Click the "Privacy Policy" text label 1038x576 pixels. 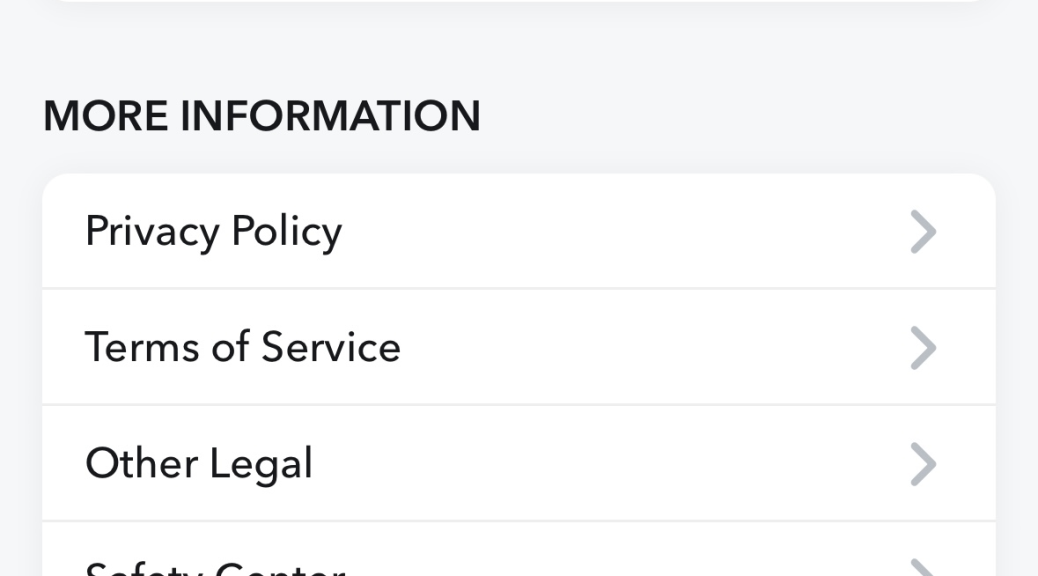coord(213,231)
